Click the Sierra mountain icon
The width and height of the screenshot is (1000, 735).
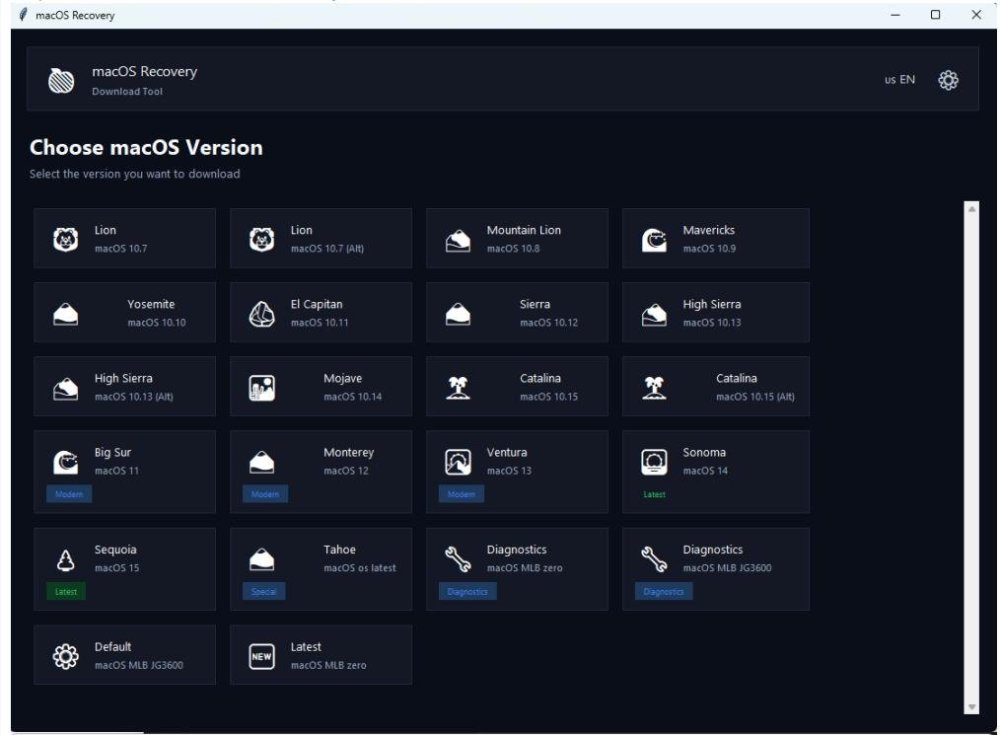click(458, 314)
